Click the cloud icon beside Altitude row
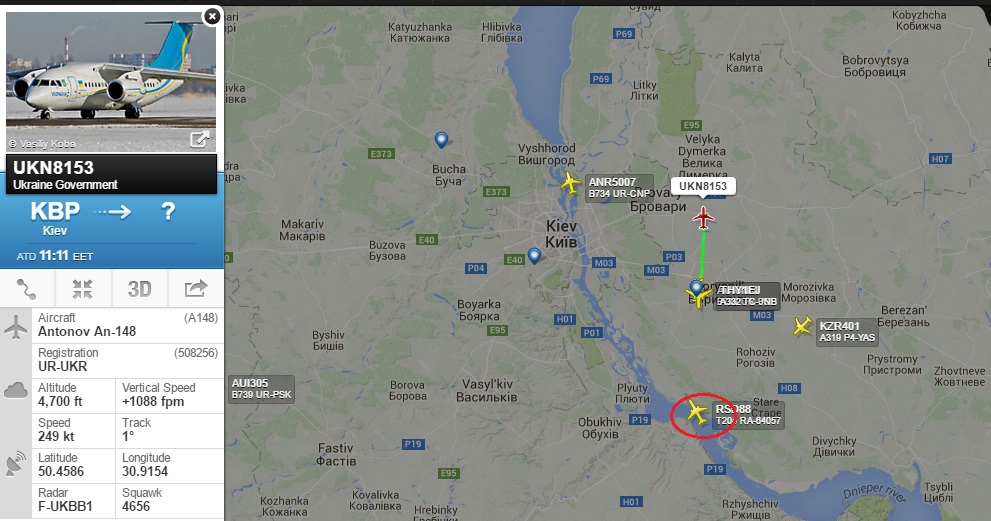This screenshot has height=521, width=991. click(16, 390)
